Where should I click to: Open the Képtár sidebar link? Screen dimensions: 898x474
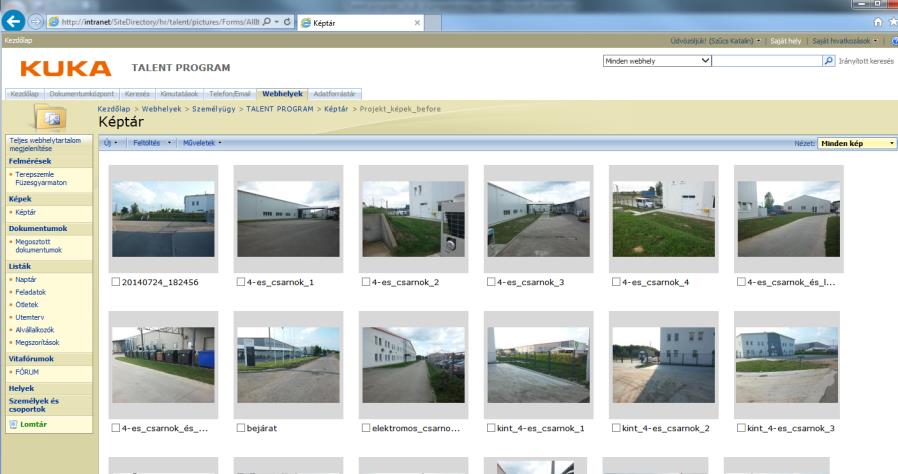tap(25, 212)
